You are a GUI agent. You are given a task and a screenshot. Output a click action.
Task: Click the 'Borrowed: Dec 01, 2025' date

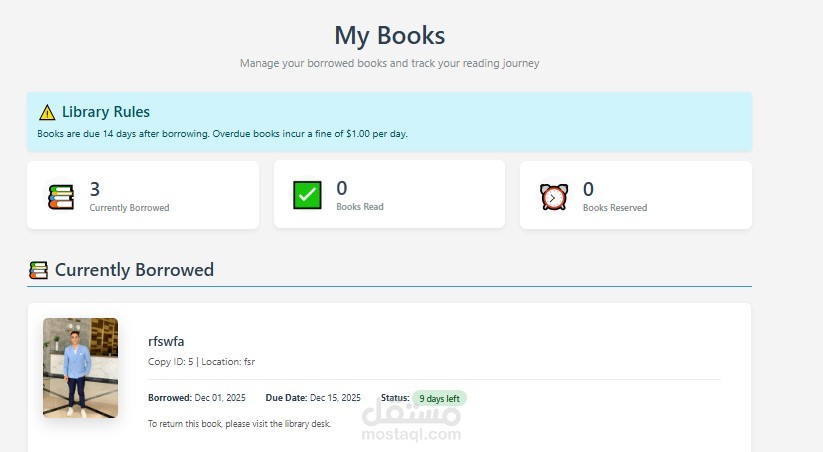(x=197, y=398)
